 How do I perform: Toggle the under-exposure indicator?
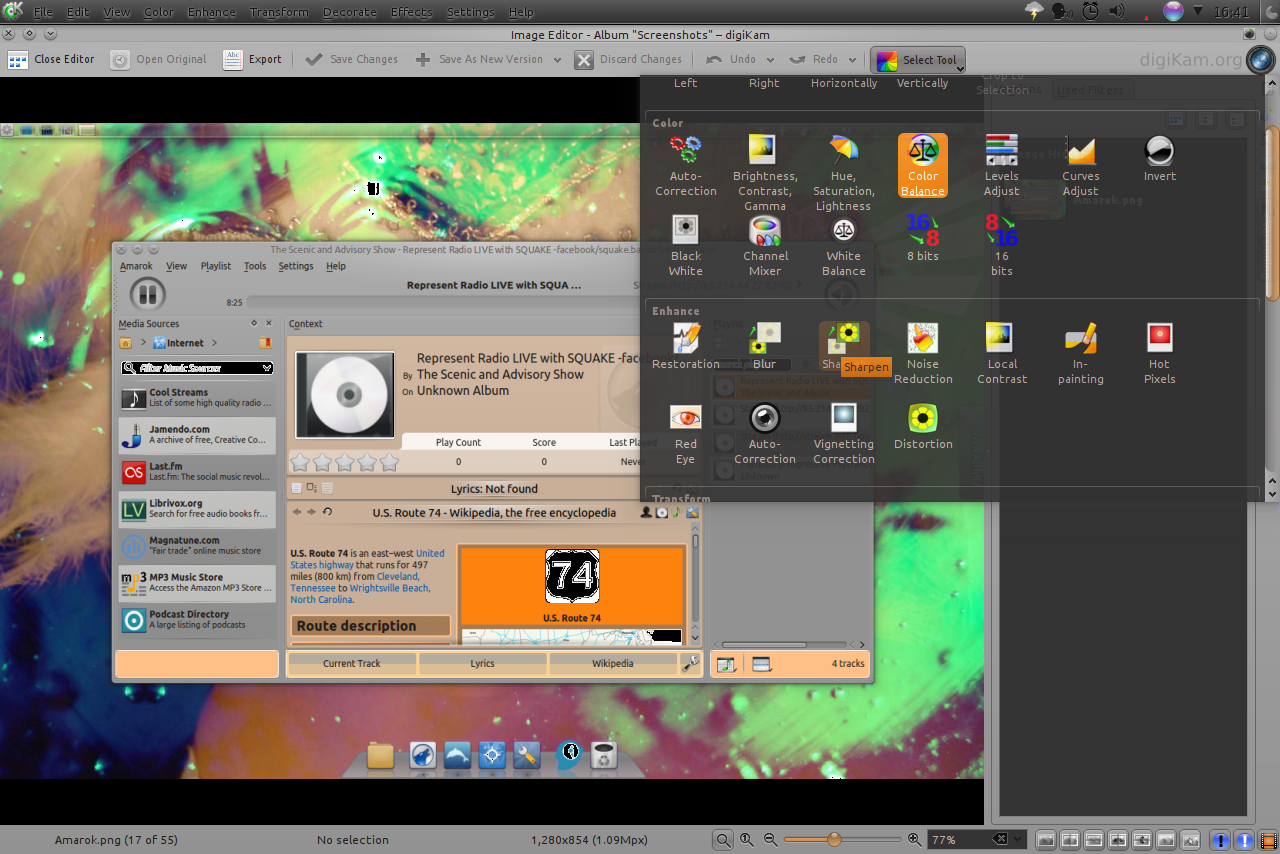pyautogui.click(x=1220, y=840)
